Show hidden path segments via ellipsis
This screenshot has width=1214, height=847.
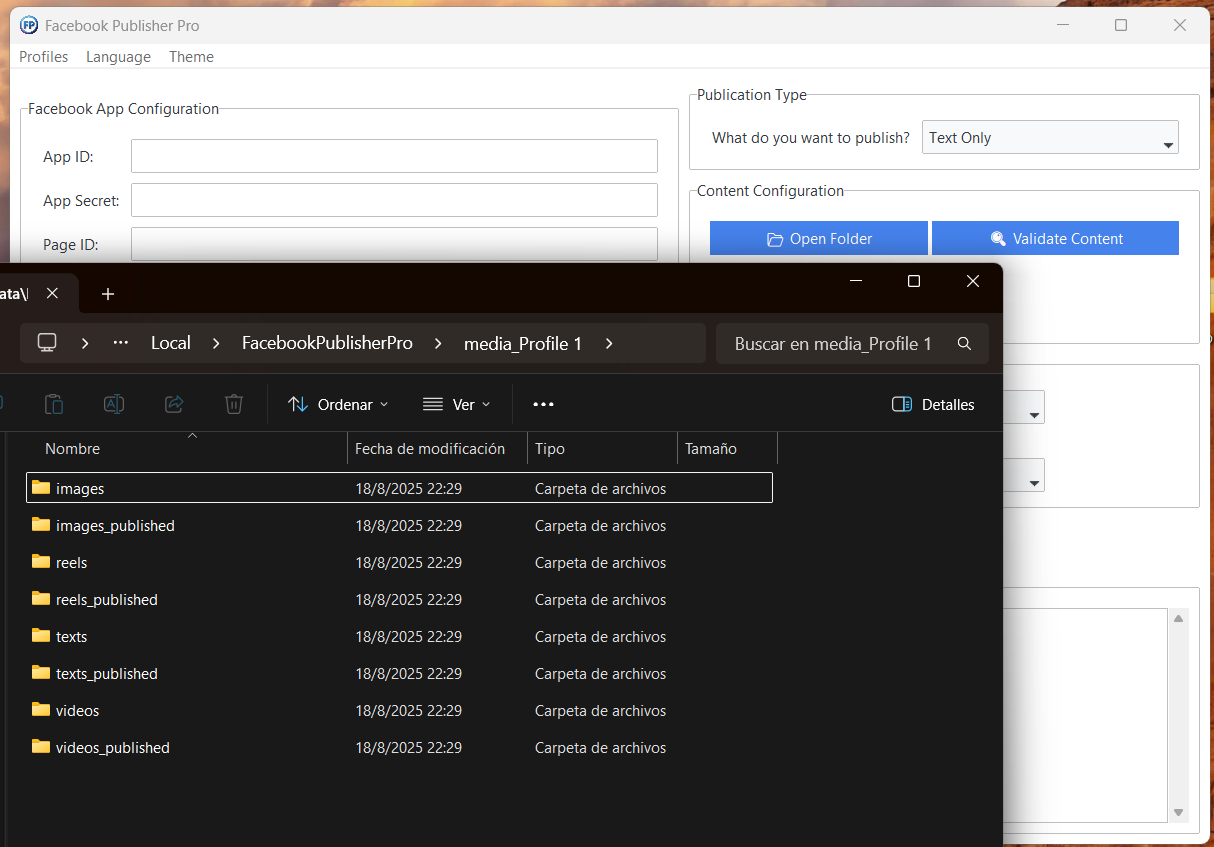(121, 343)
